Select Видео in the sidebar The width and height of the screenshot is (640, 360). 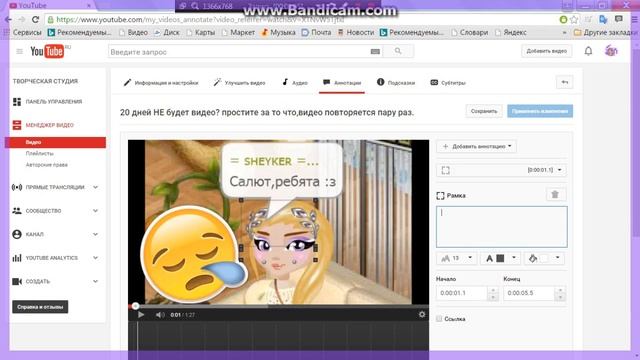(56, 142)
